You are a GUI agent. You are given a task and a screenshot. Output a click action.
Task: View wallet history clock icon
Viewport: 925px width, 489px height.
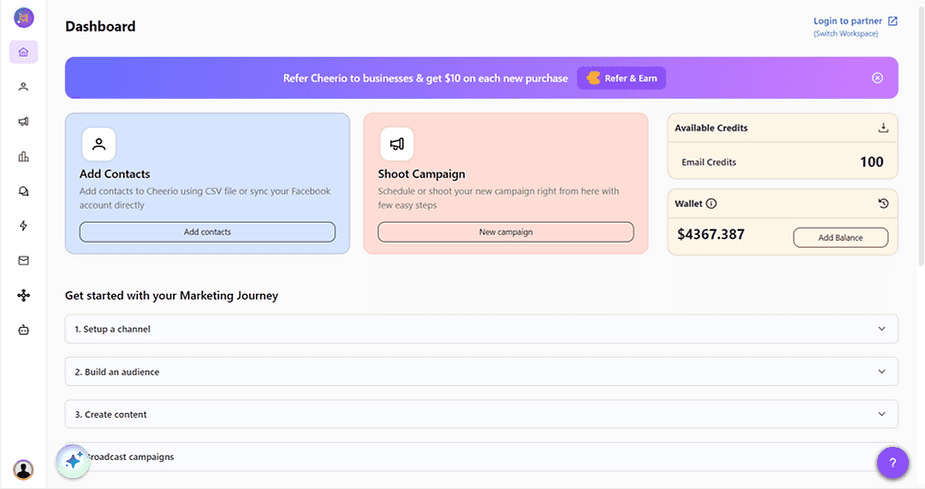pos(883,204)
